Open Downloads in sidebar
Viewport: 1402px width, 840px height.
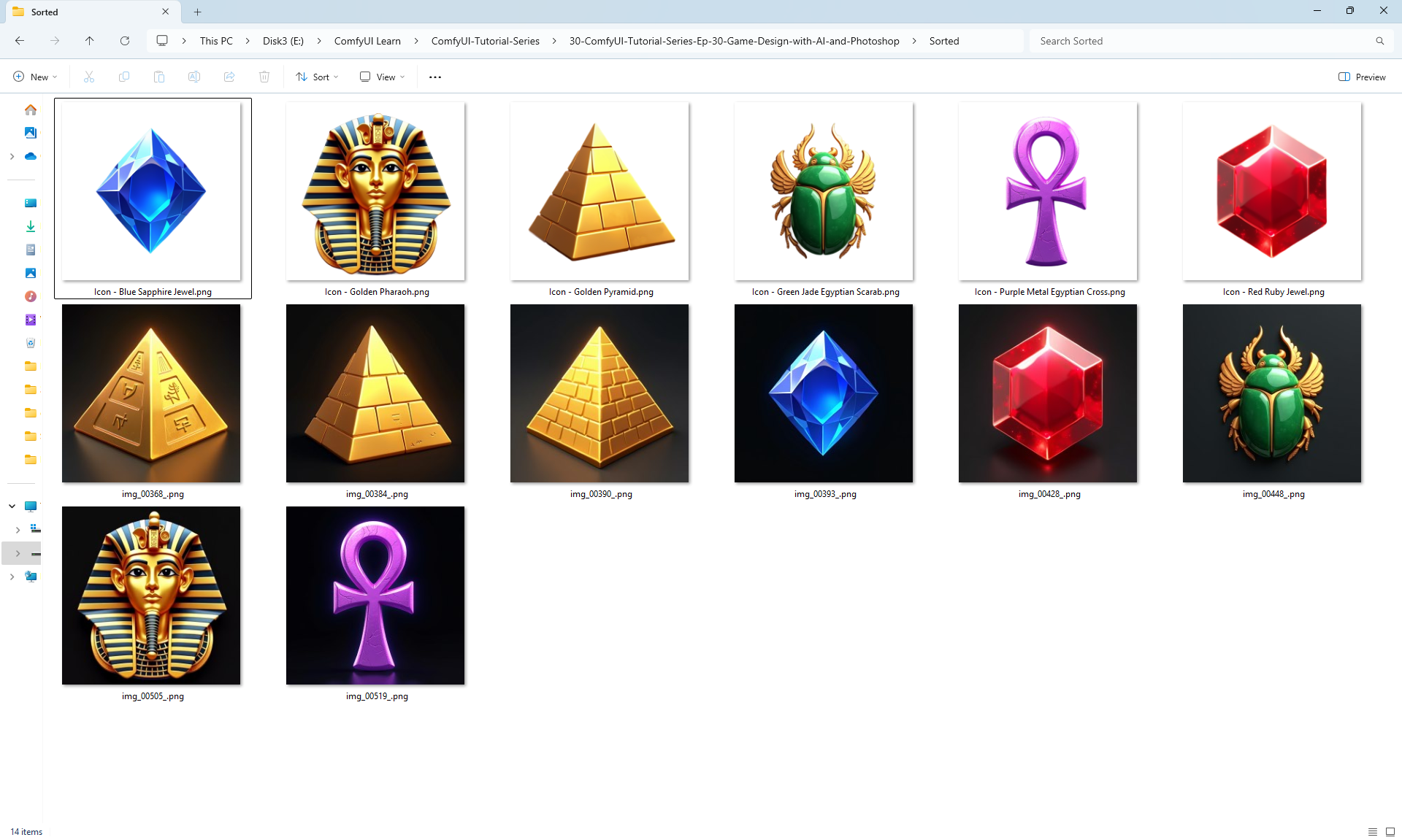click(x=31, y=226)
